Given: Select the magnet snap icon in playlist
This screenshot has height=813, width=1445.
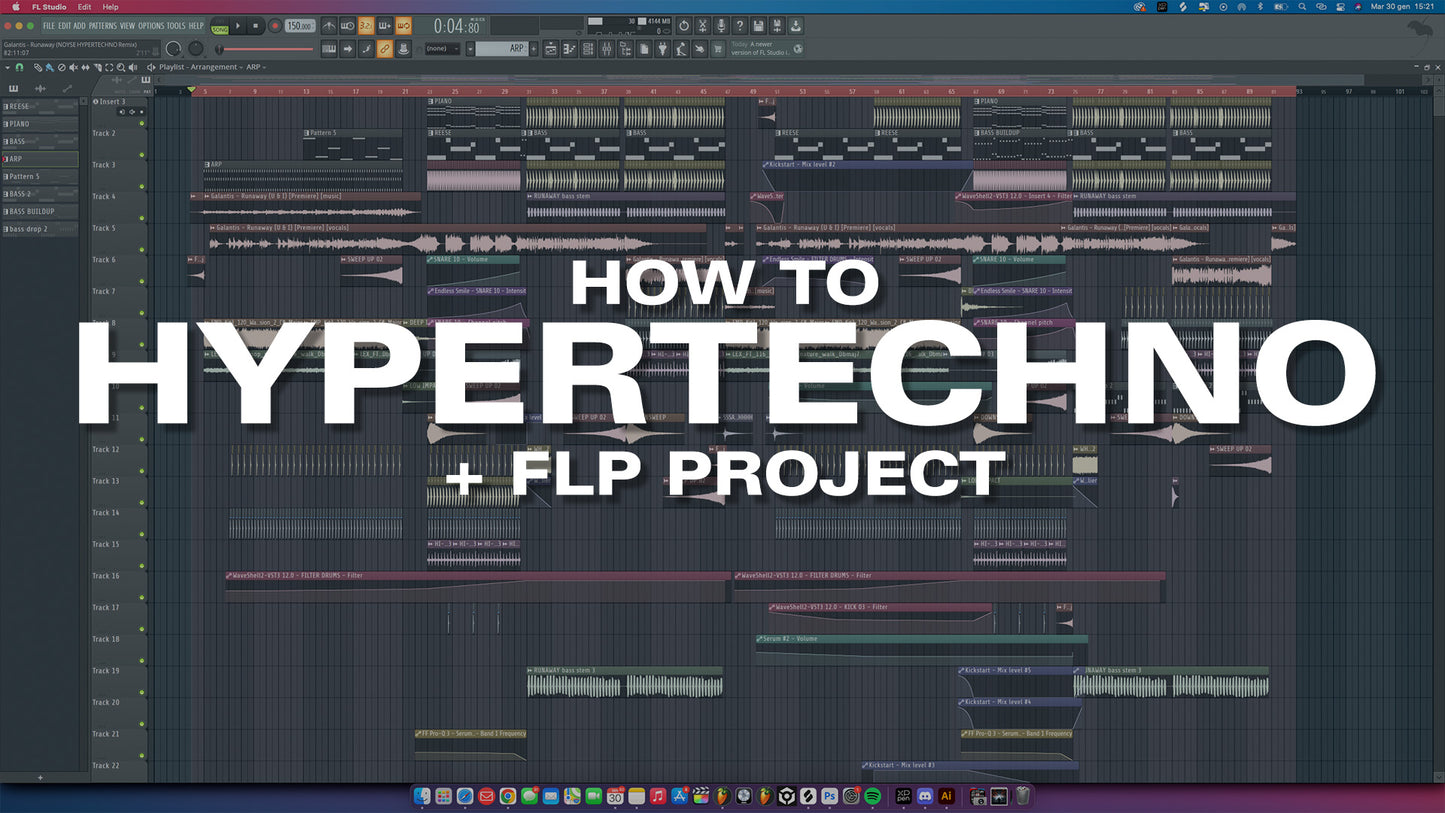Looking at the screenshot, I should 17,67.
